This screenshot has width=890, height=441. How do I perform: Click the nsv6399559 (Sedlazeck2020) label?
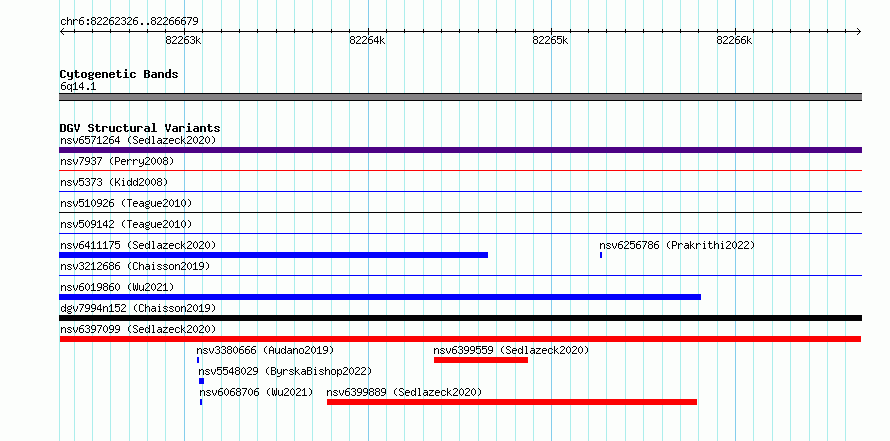[511, 350]
